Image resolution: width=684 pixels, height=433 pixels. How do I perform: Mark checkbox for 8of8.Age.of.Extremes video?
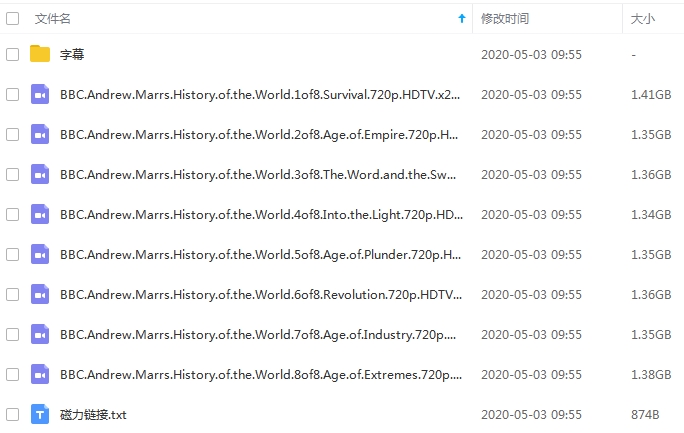pos(13,375)
